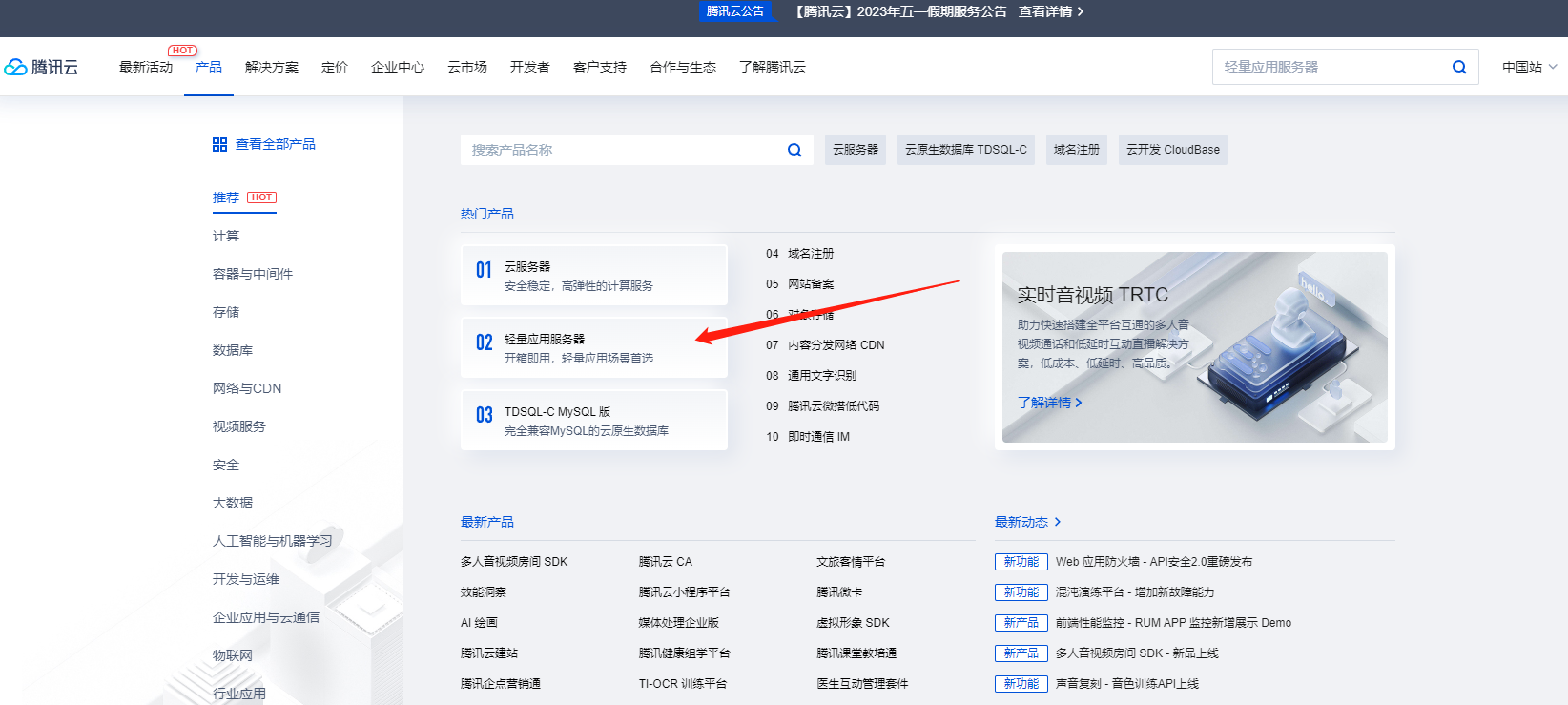Open 文旅客情平台 link

click(x=851, y=562)
